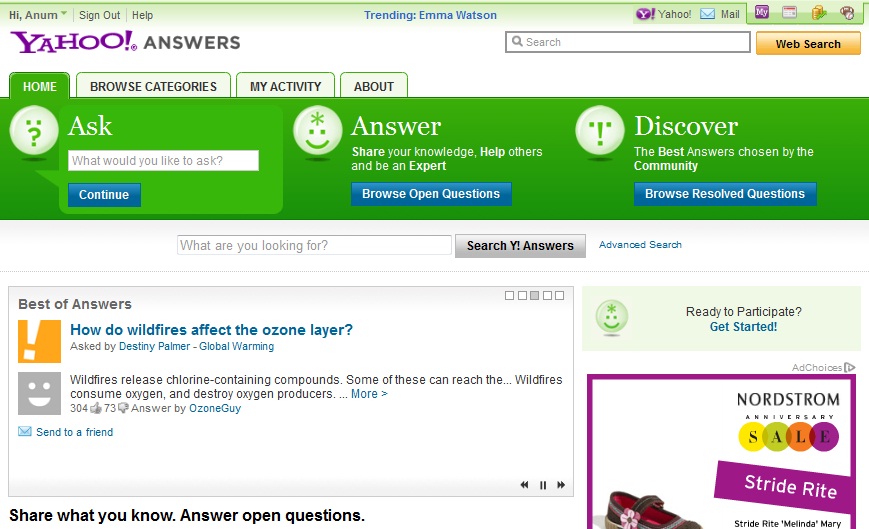Click the Continue button under Ask
This screenshot has width=869, height=529.
coord(104,195)
